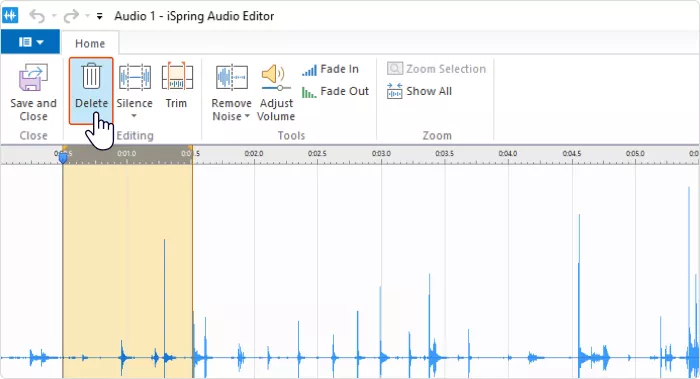This screenshot has height=379, width=700.
Task: Open the blue file menu dropdown
Action: point(30,42)
